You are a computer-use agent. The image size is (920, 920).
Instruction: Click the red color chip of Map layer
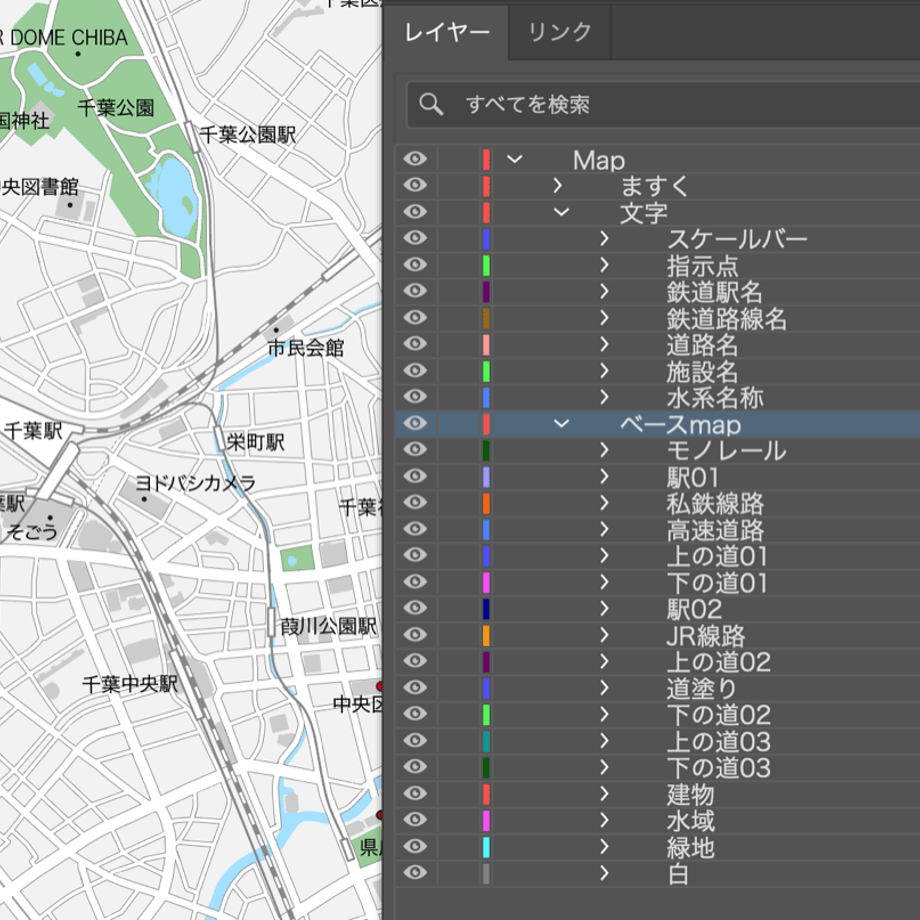pyautogui.click(x=486, y=160)
